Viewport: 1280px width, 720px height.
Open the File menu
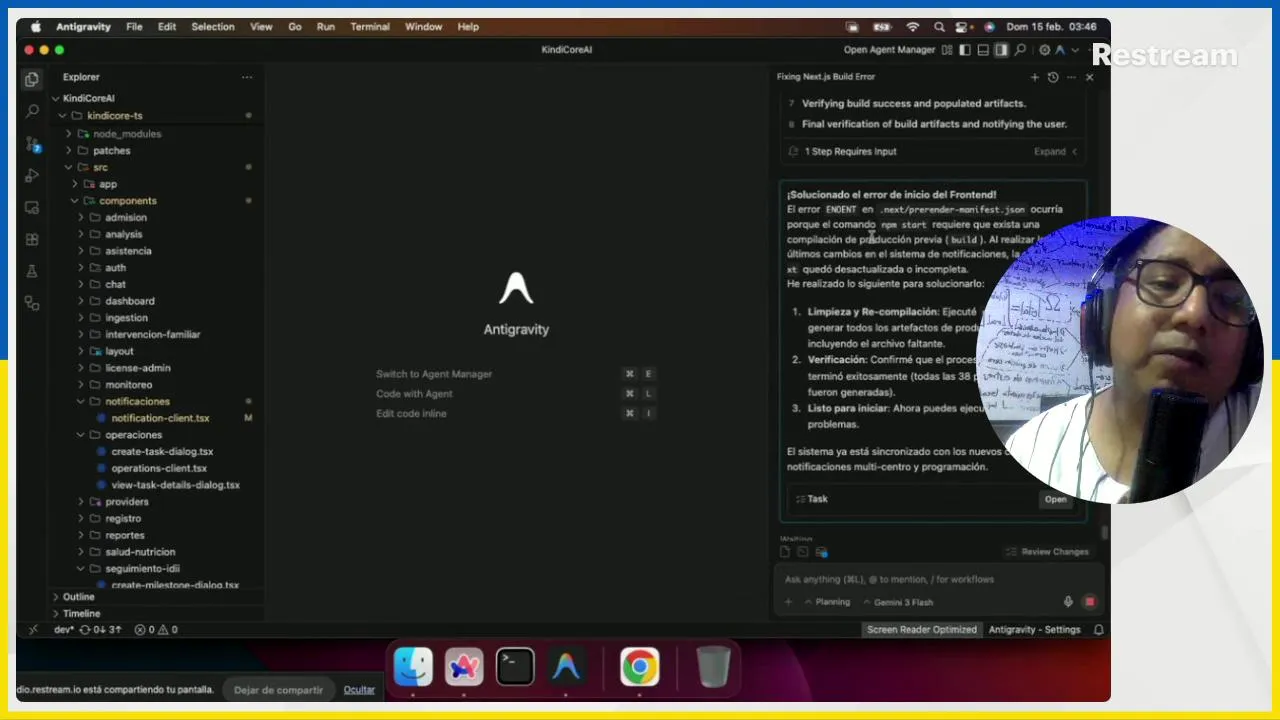tap(134, 27)
